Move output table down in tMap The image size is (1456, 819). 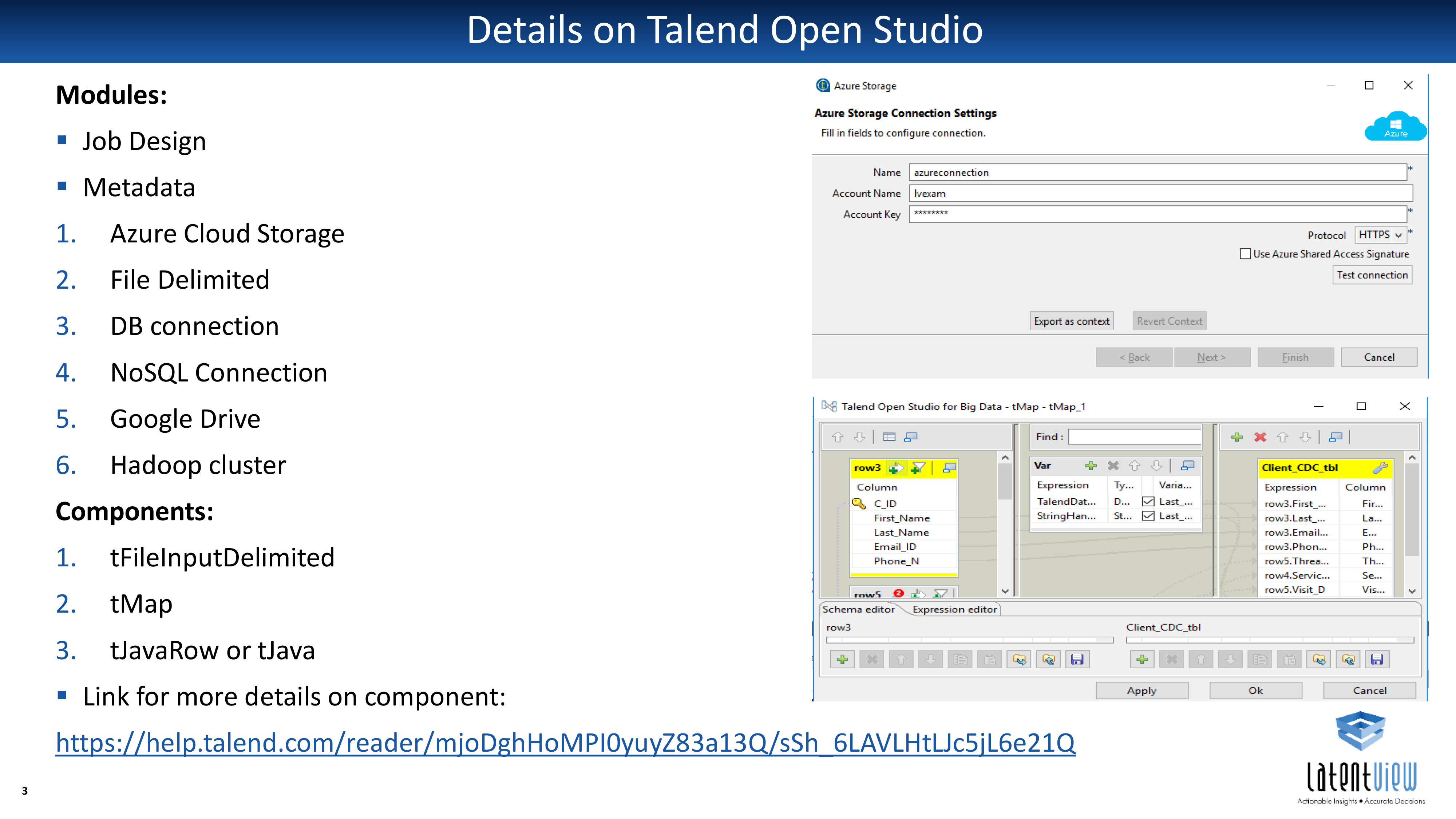tap(1305, 437)
